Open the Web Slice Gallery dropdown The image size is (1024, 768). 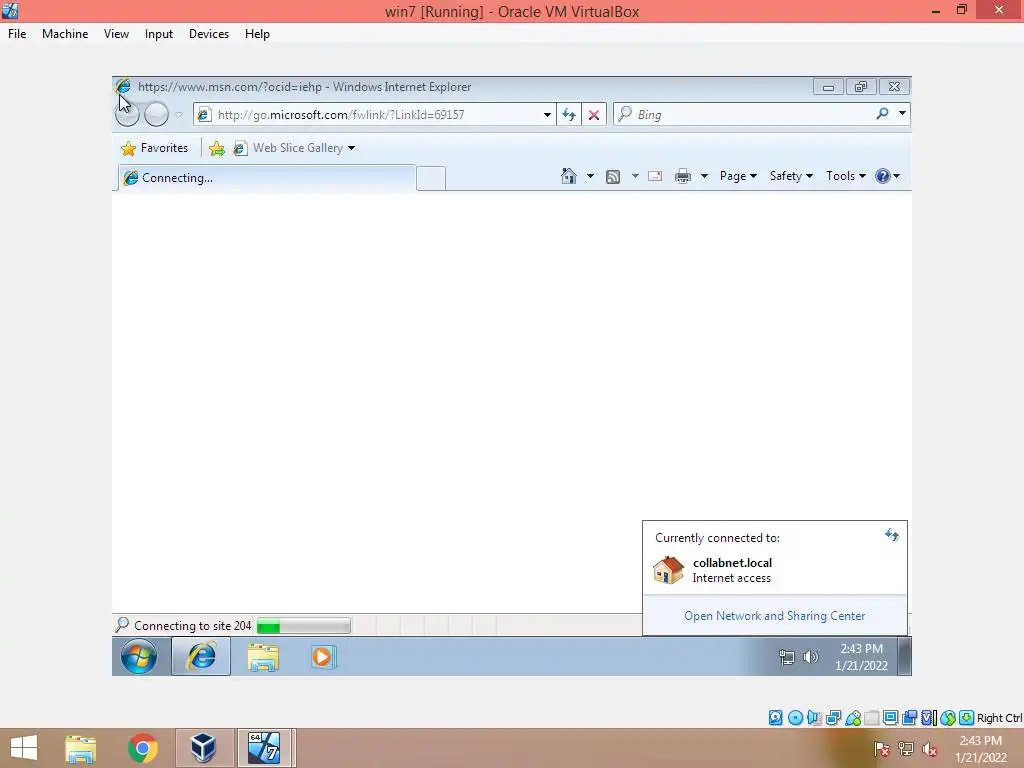(x=351, y=148)
